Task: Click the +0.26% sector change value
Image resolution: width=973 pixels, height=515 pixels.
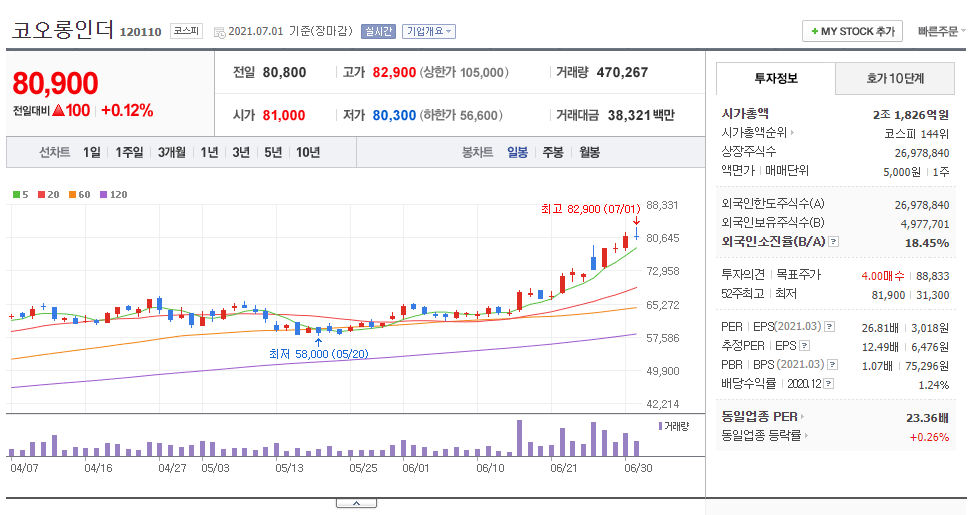Action: (930, 437)
